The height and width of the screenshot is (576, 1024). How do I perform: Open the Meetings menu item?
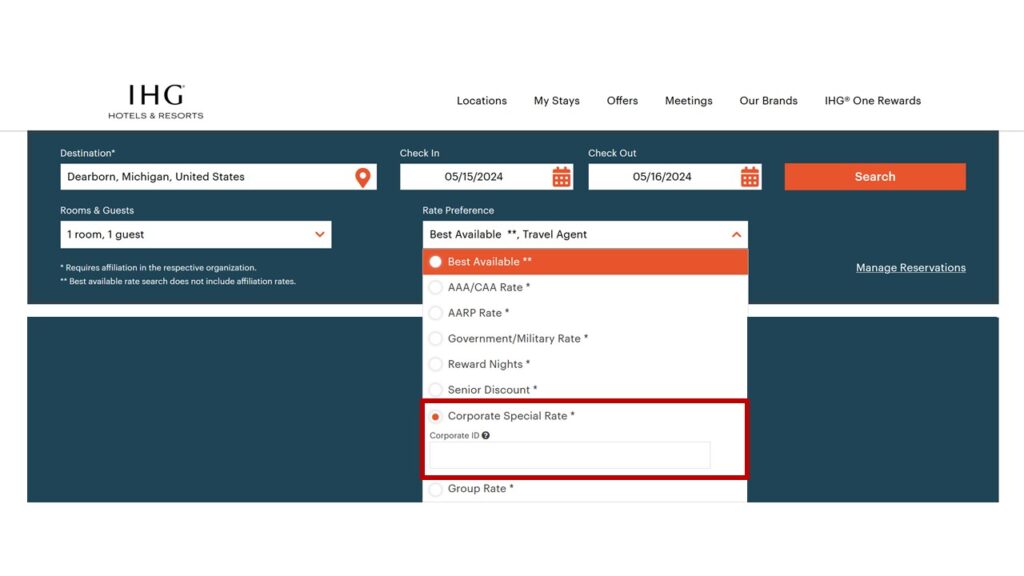click(x=688, y=101)
